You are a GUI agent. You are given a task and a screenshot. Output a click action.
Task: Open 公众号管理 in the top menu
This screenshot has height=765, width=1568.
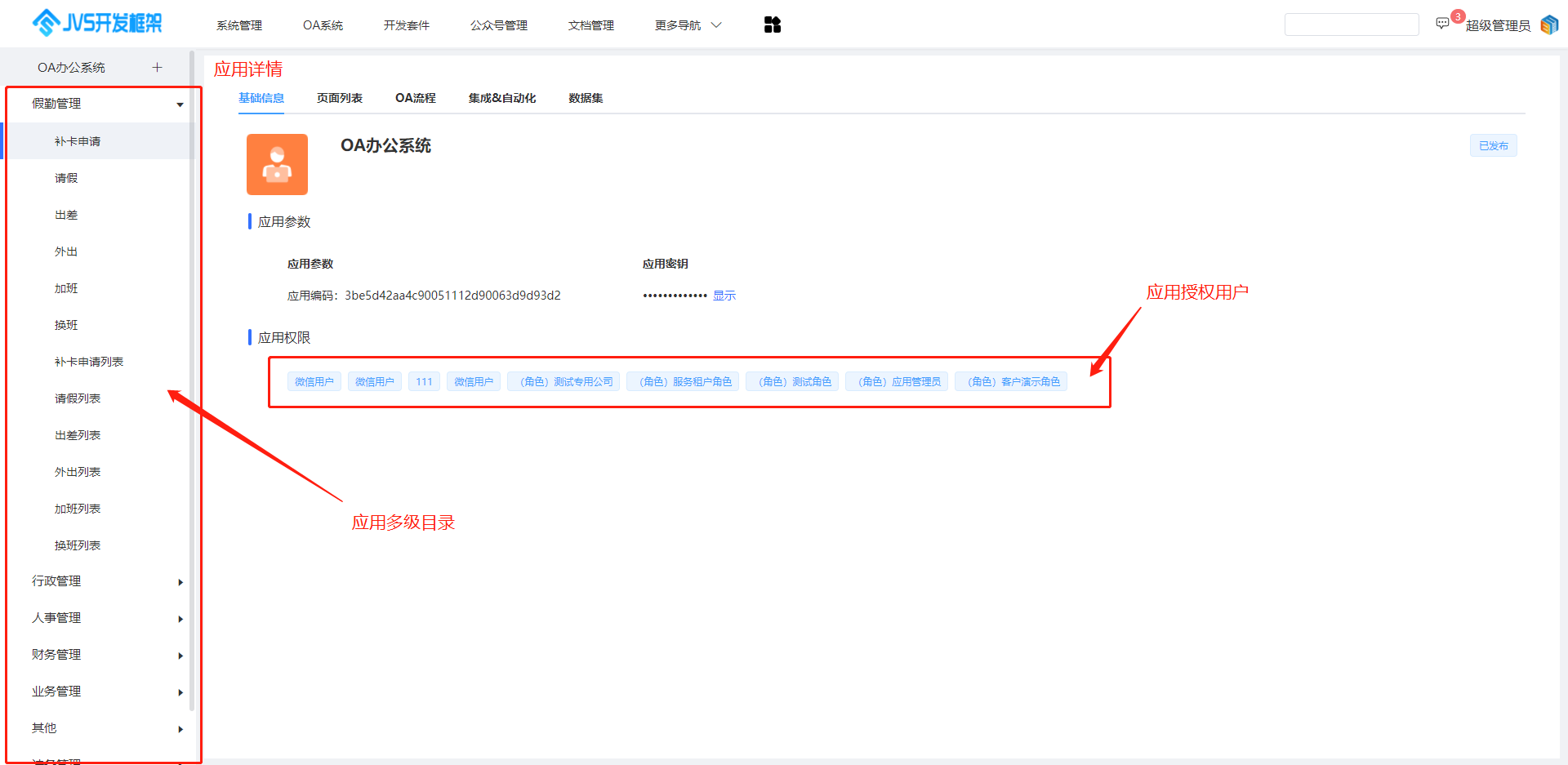[x=499, y=25]
